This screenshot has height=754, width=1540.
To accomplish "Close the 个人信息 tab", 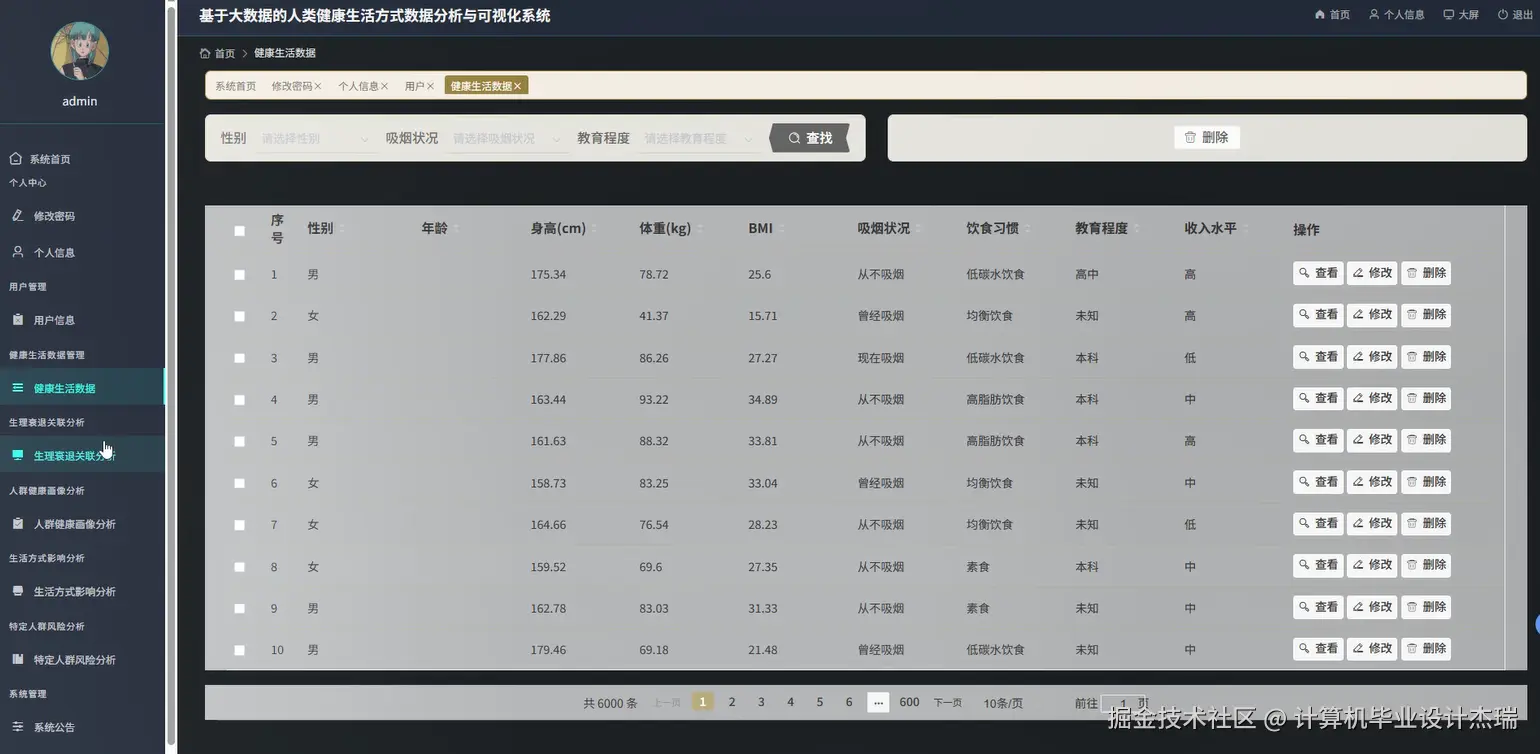I will (x=384, y=86).
